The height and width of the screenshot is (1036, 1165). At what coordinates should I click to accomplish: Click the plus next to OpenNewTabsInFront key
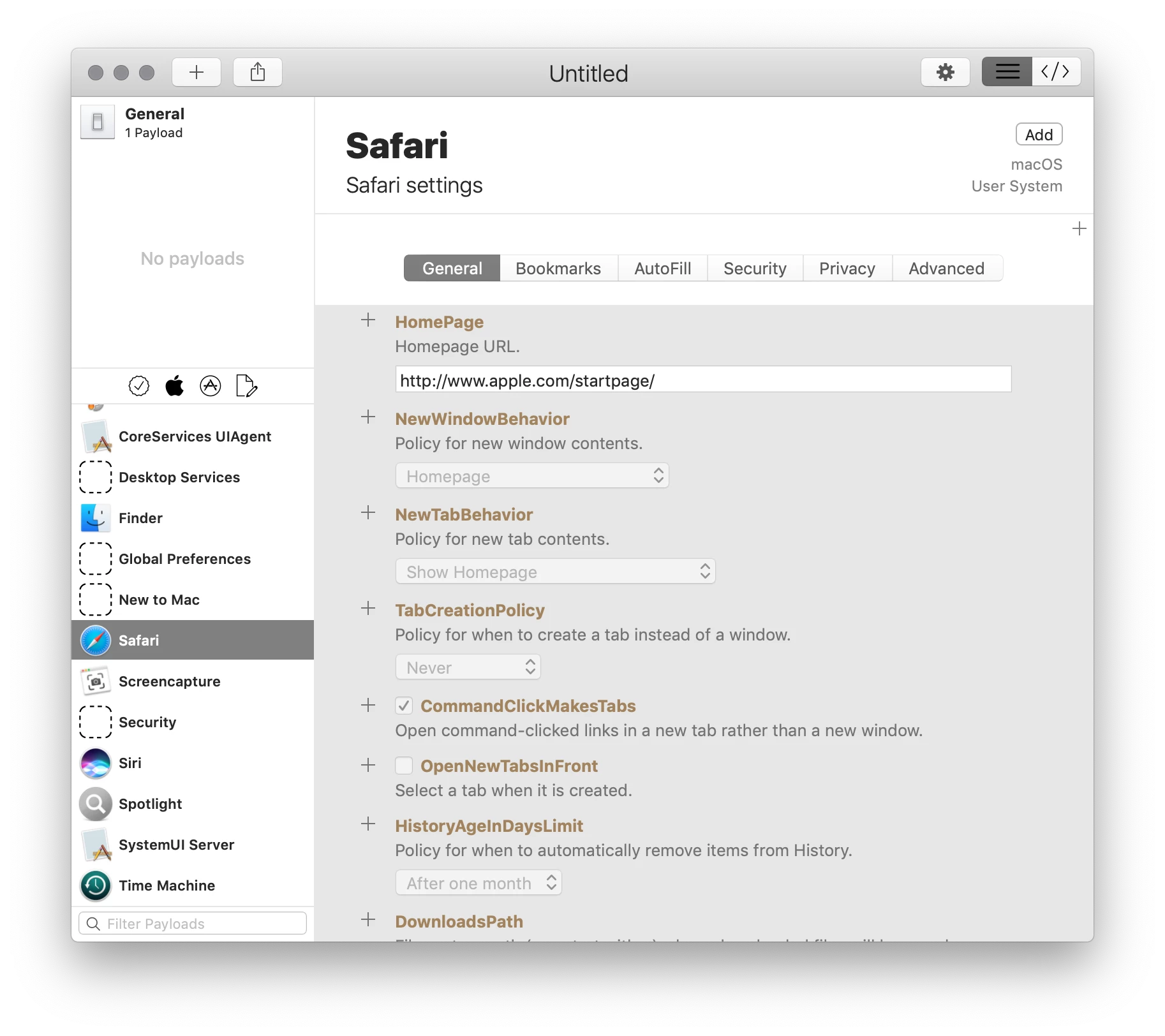[x=368, y=765]
